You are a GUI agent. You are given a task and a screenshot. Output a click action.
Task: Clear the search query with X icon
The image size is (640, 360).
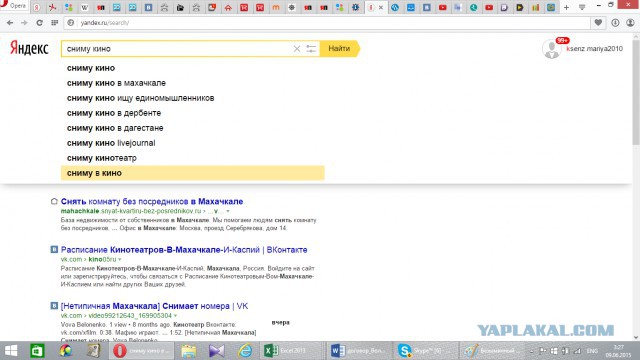[297, 49]
